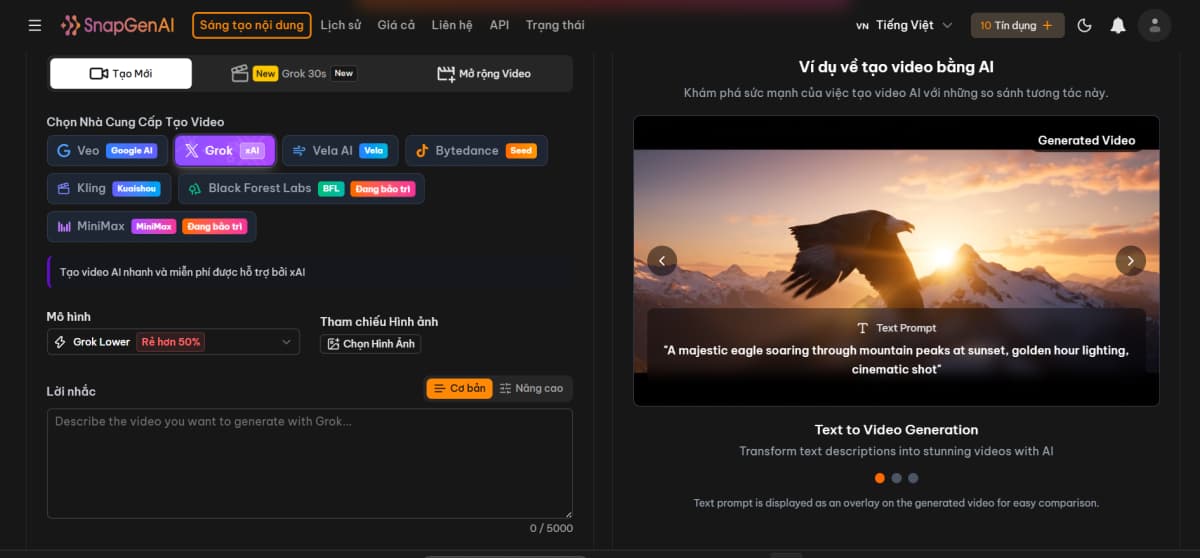Viewport: 1200px width, 558px height.
Task: Click the 10 Tín dụng credits button
Action: click(1016, 25)
